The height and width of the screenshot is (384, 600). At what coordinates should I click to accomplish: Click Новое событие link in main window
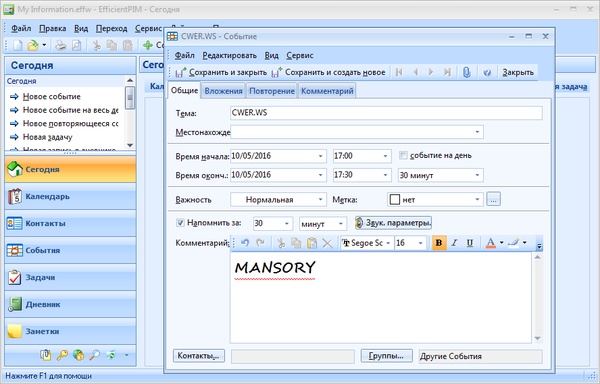(x=52, y=96)
